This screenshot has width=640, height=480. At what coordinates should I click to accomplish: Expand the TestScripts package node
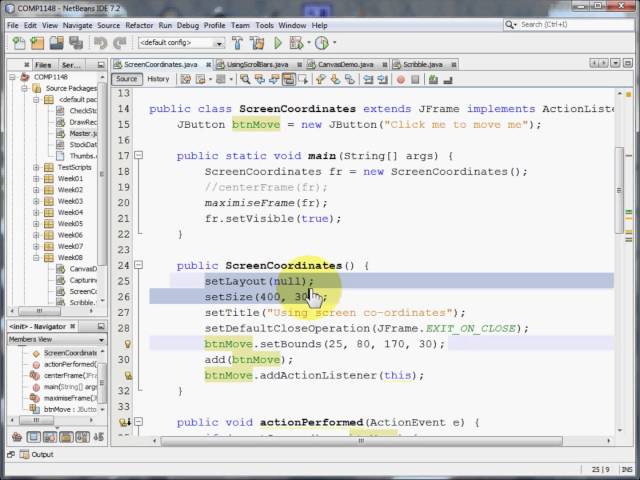(36, 167)
